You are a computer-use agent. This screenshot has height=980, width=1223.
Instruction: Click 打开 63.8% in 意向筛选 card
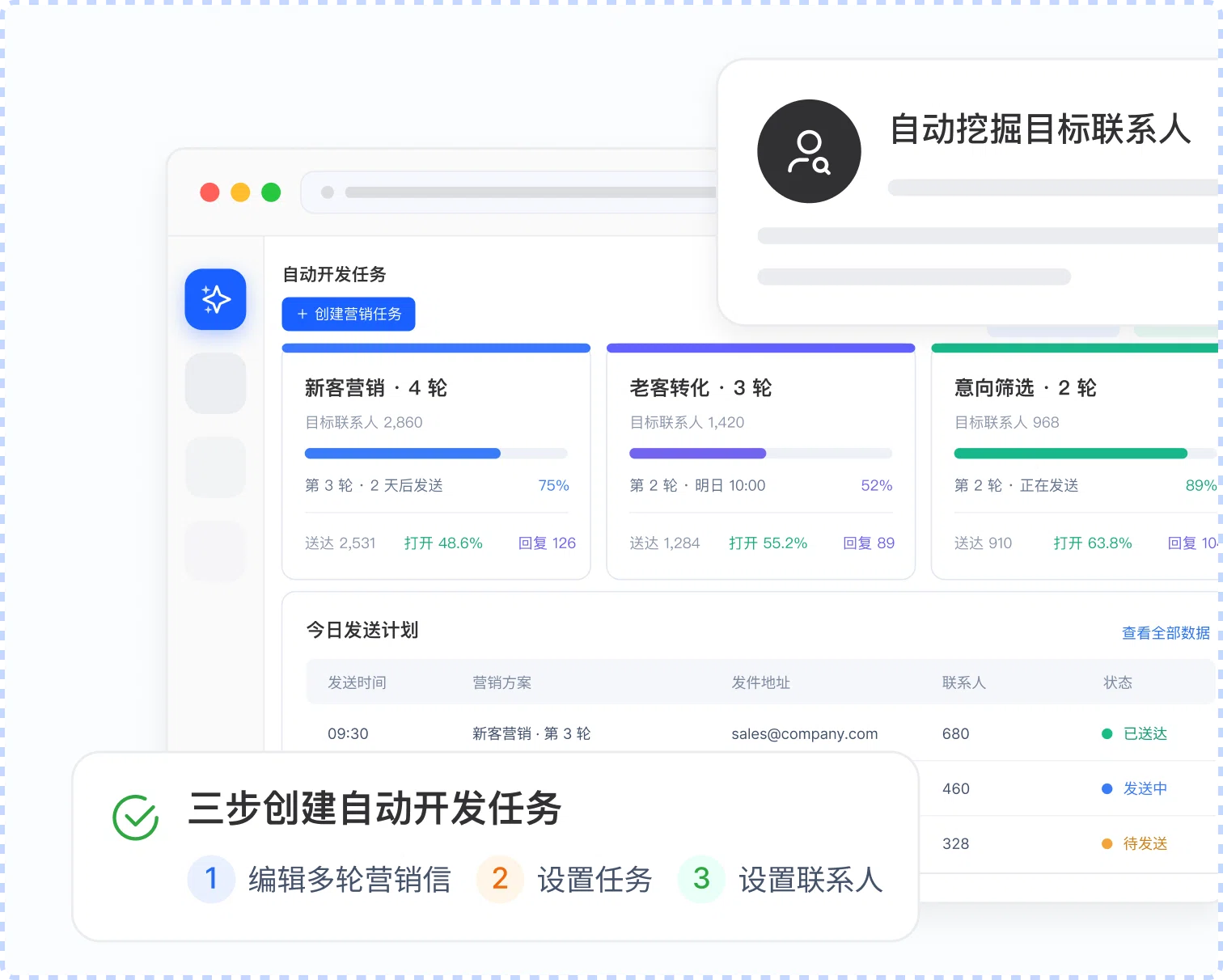(x=1093, y=543)
